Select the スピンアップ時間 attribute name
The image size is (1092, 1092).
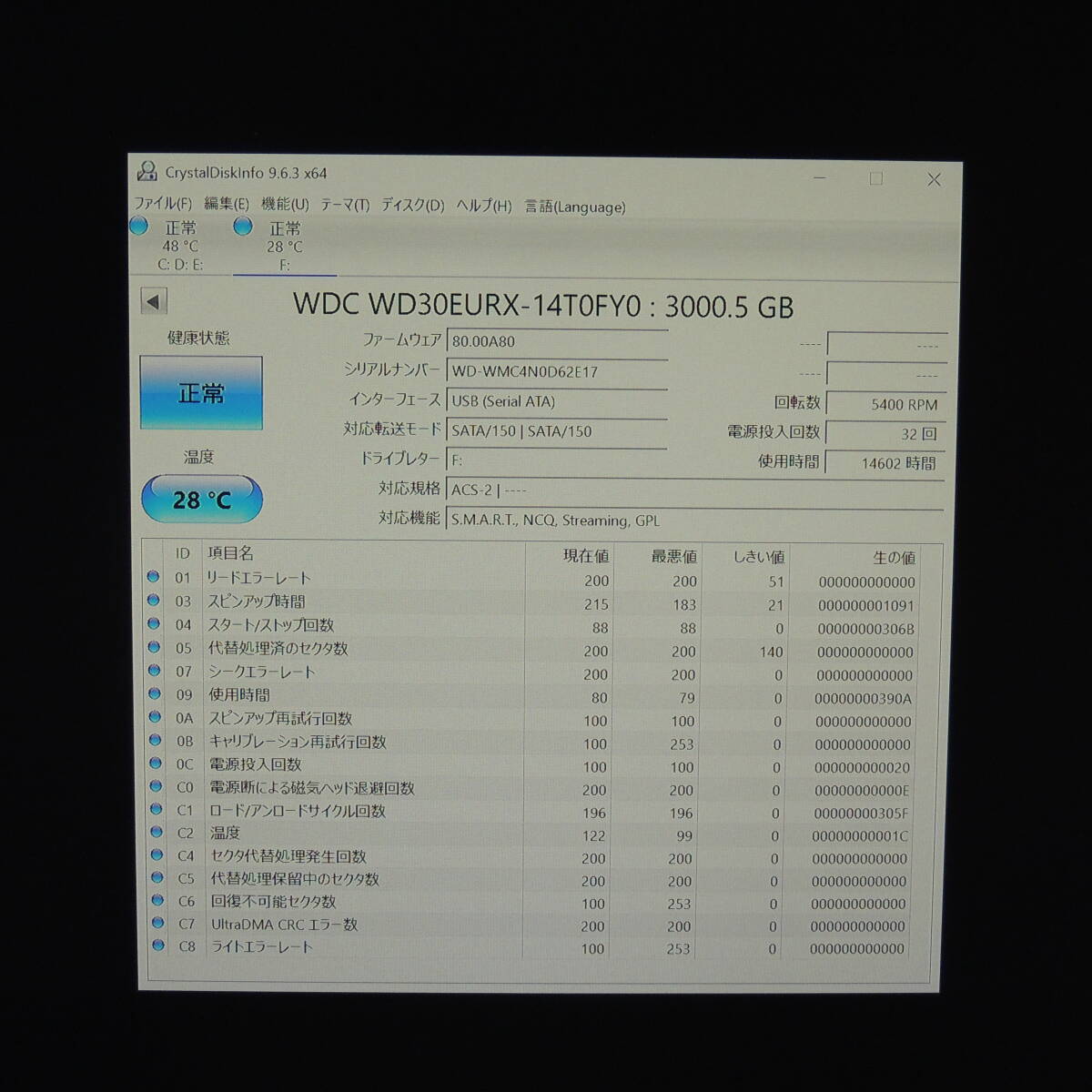point(257,602)
